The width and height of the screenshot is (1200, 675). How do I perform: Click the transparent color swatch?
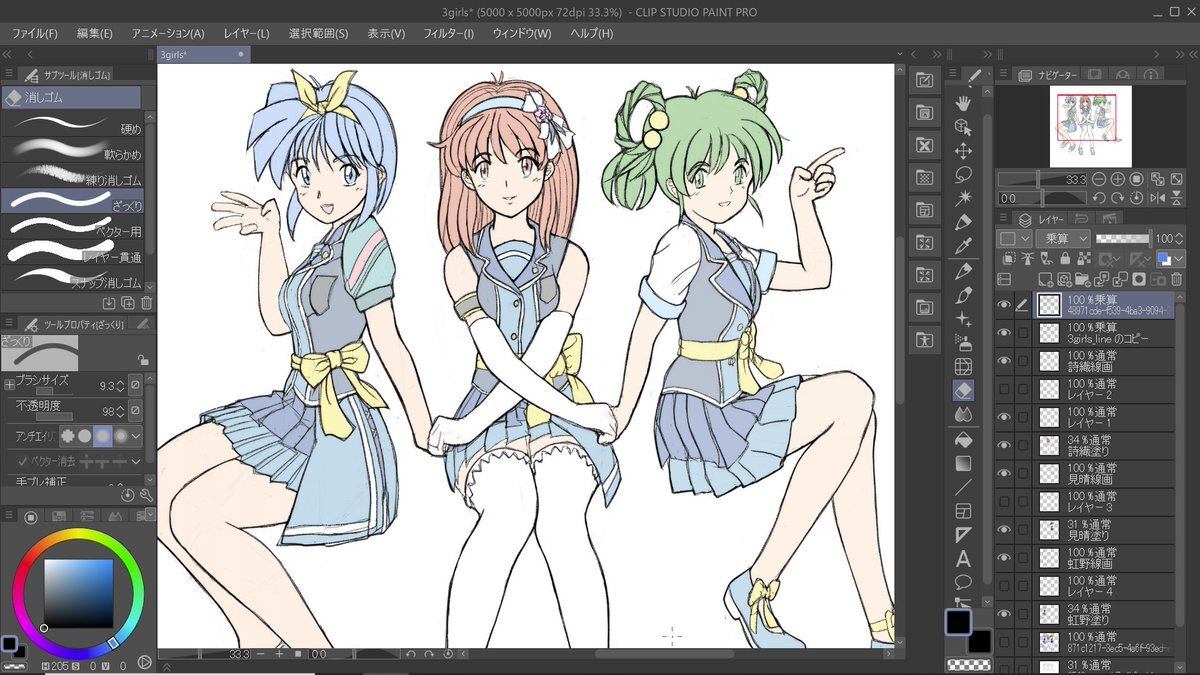(968, 663)
